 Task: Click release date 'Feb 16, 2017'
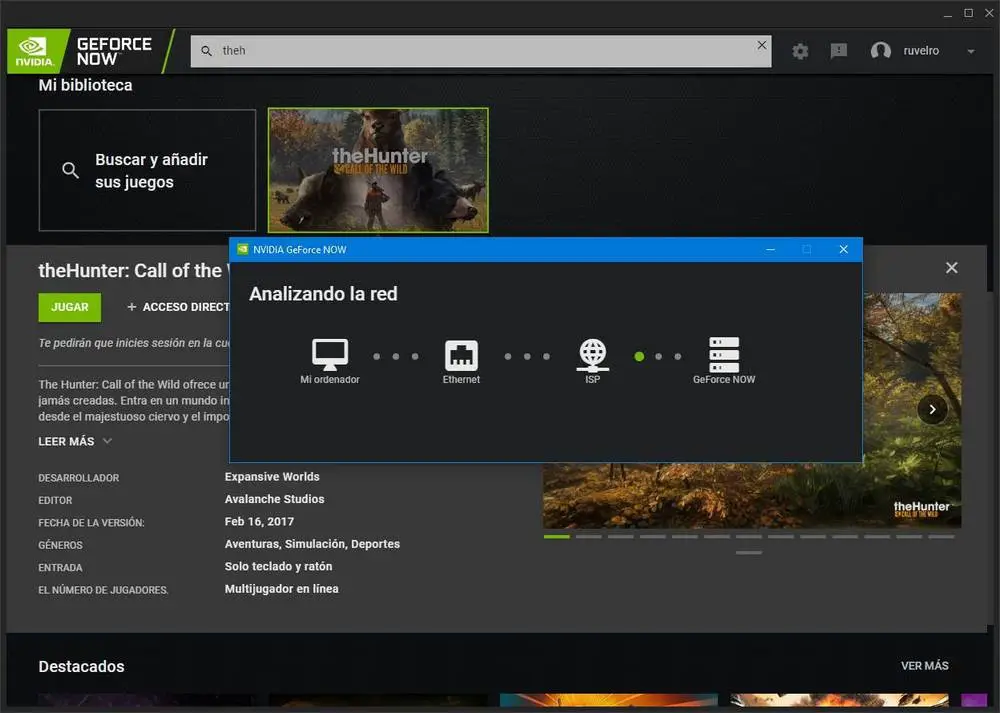(x=259, y=522)
